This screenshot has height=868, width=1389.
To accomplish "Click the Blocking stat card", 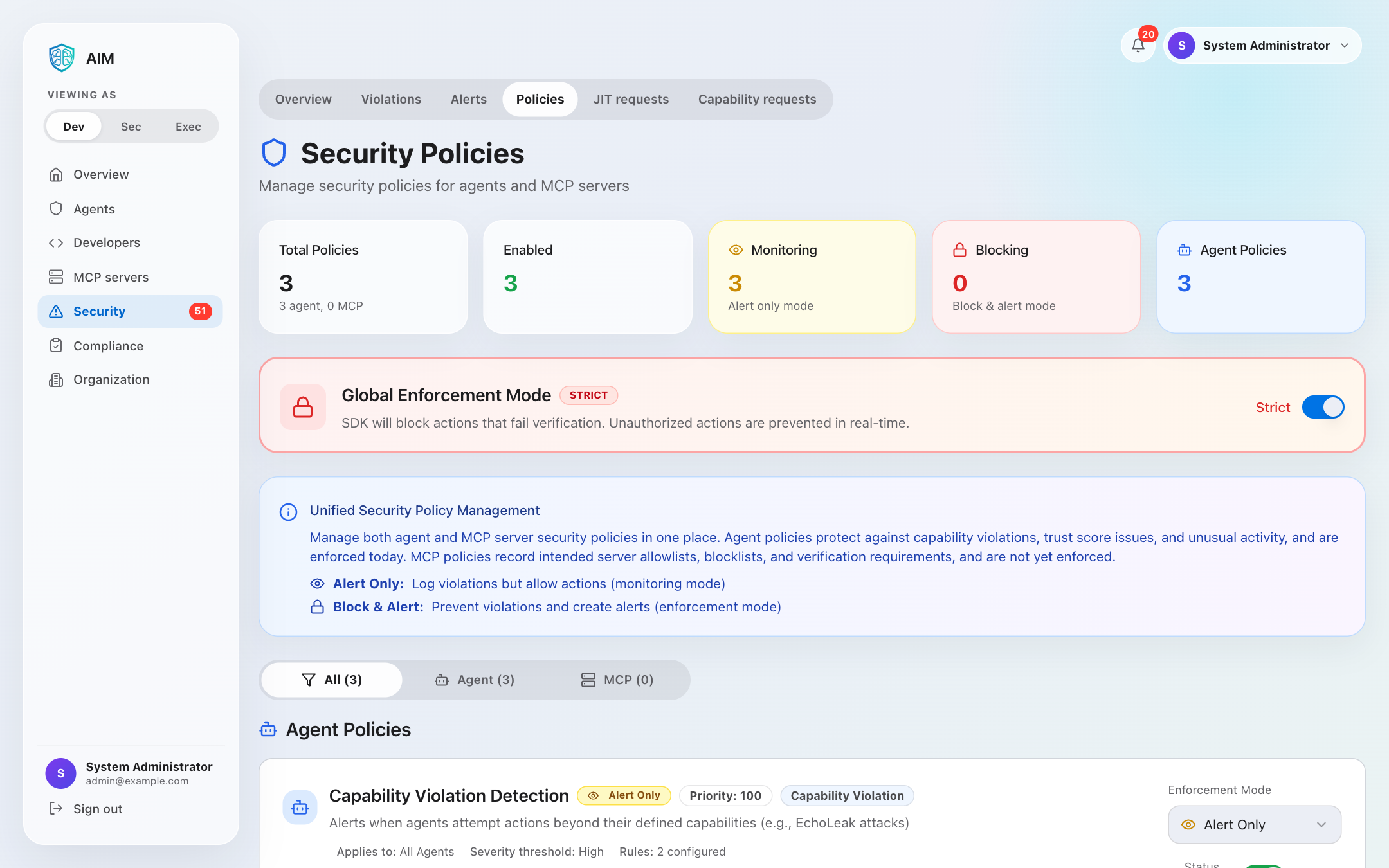I will pos(1037,276).
